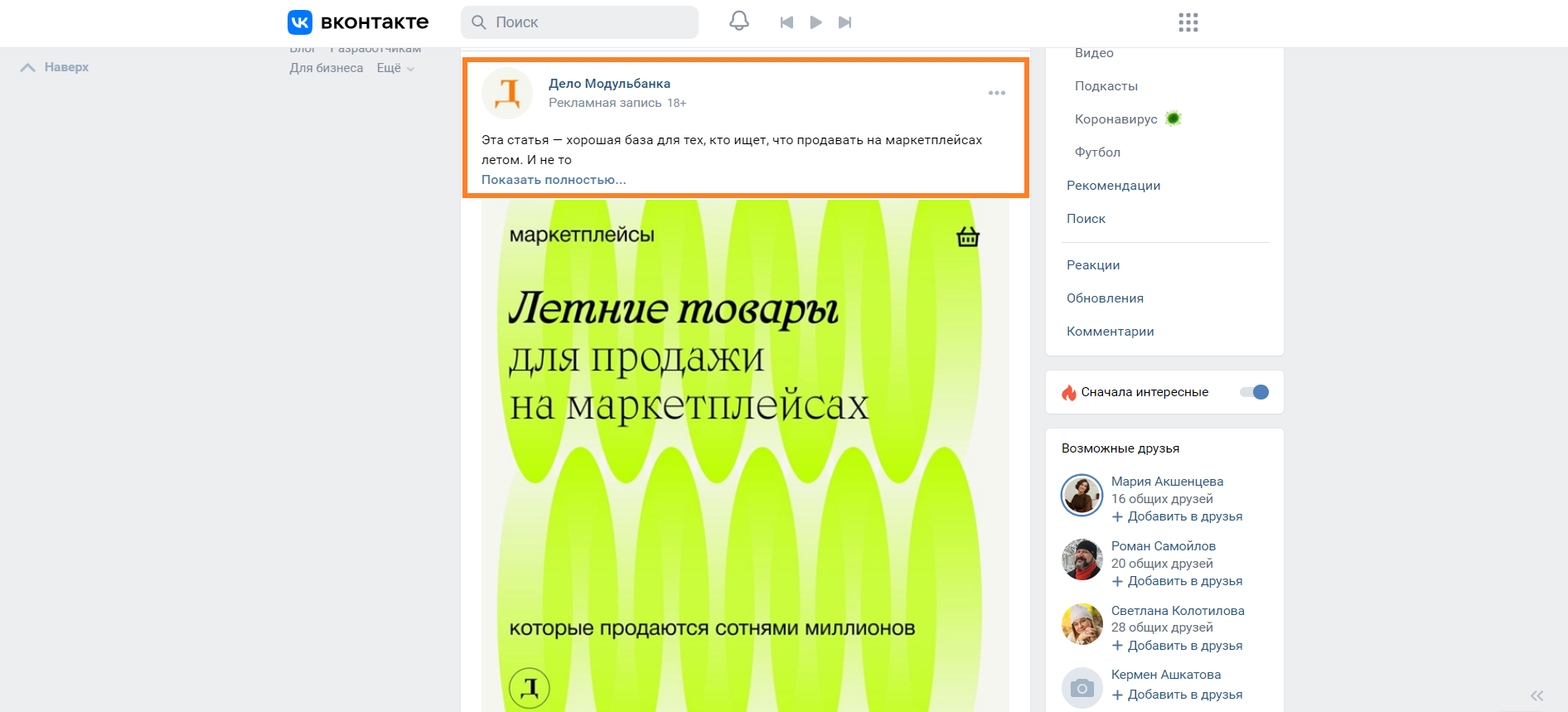The image size is (1568, 712).
Task: Click the Возможные друзья heading
Action: tap(1120, 448)
